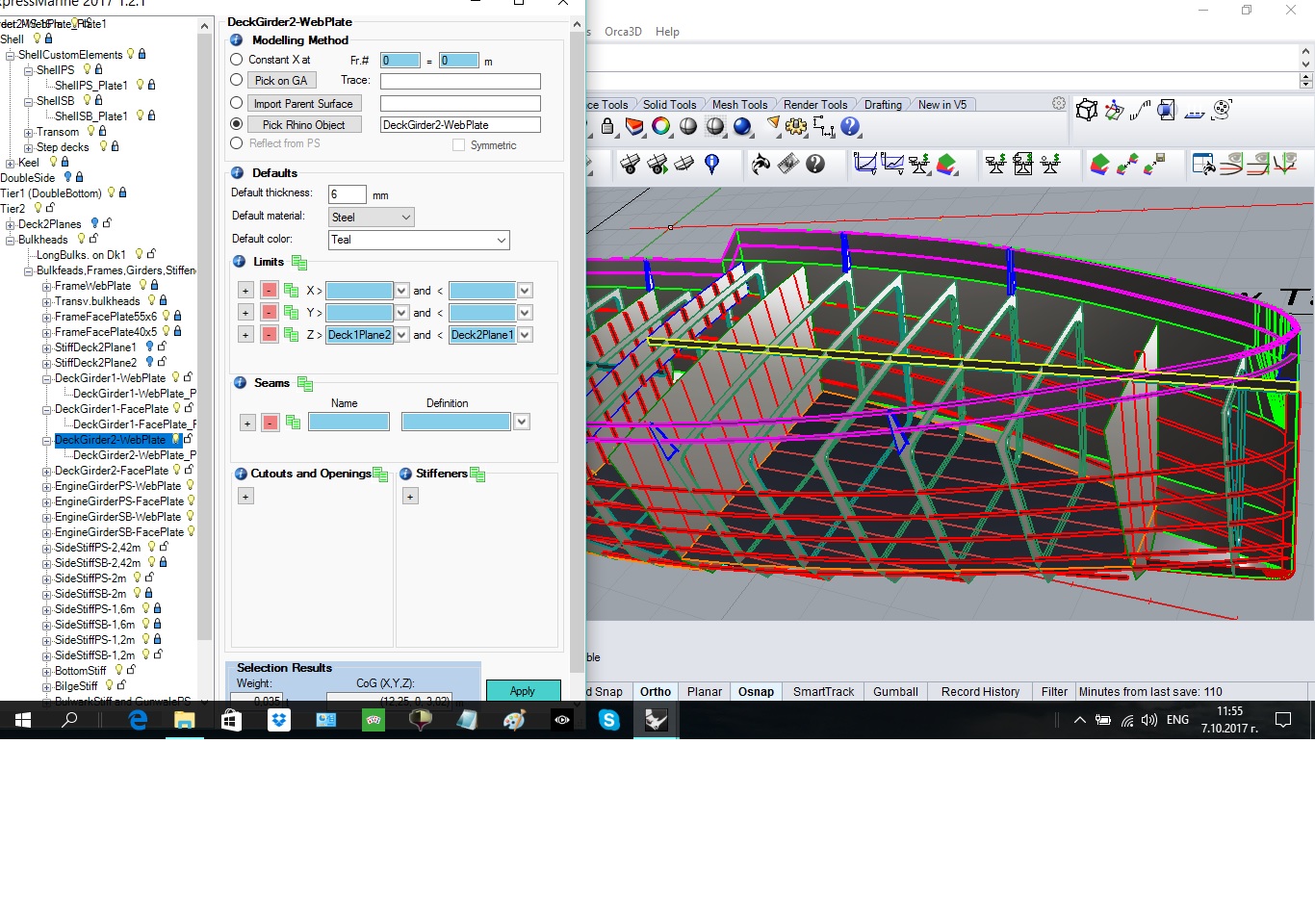Open the Help menu

pyautogui.click(x=667, y=32)
